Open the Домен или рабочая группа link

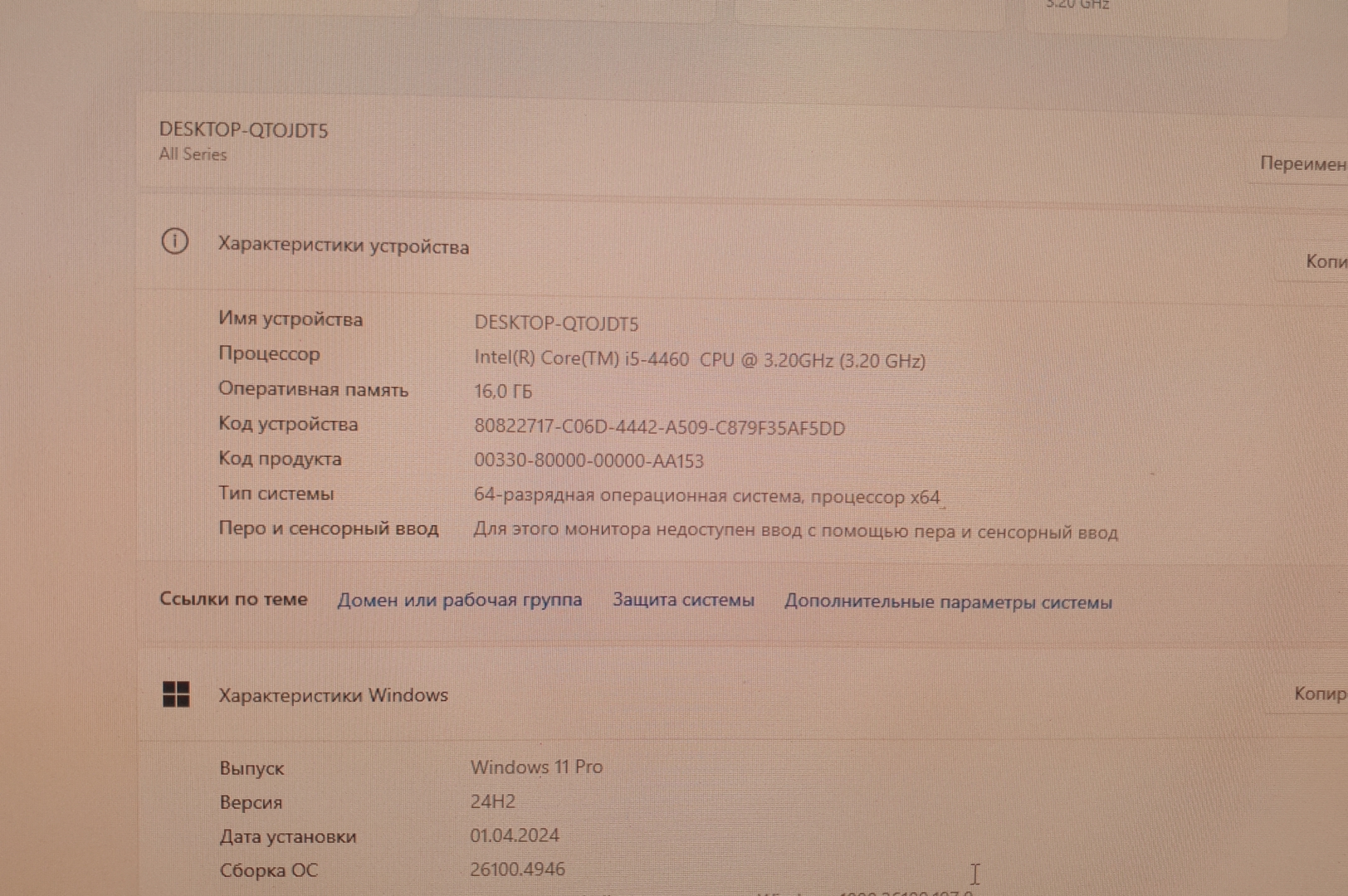459,600
